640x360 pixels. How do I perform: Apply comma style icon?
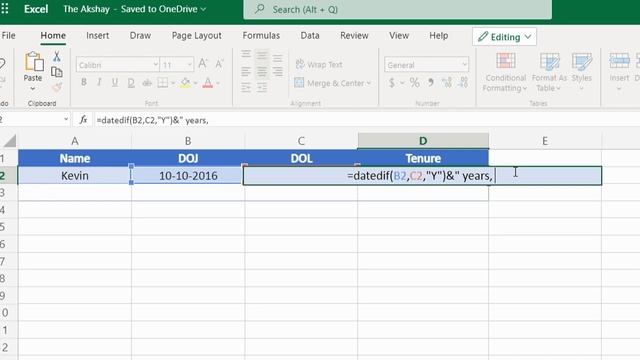point(431,83)
